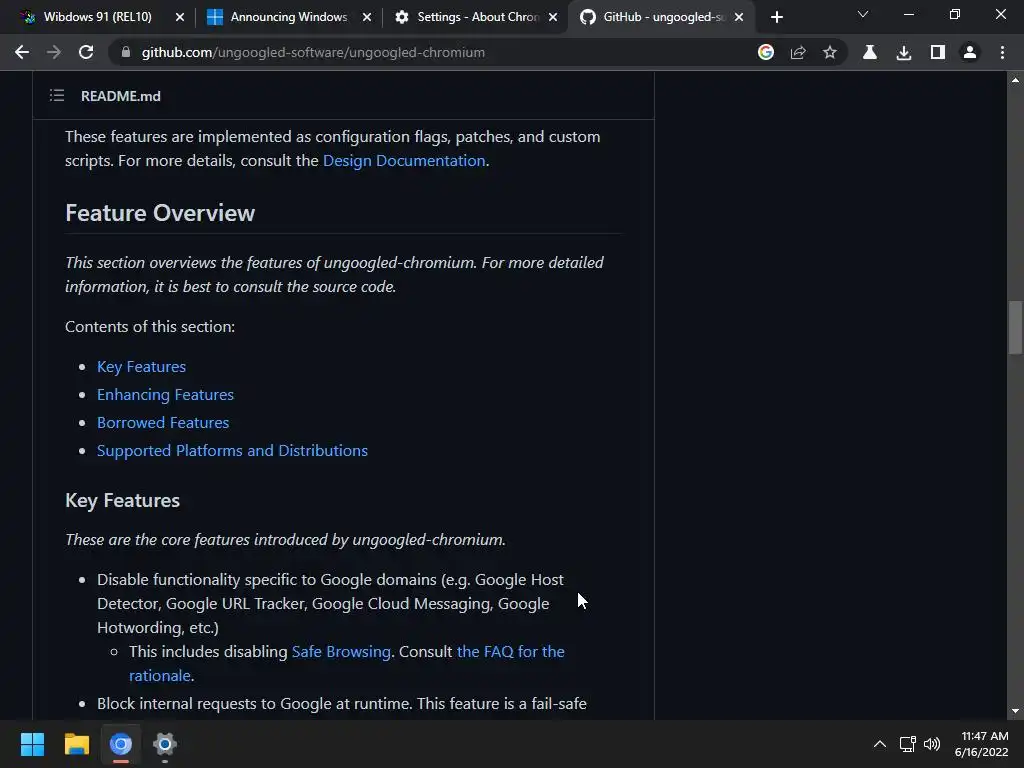1024x768 pixels.
Task: Close the GitHub tab
Action: pos(739,17)
